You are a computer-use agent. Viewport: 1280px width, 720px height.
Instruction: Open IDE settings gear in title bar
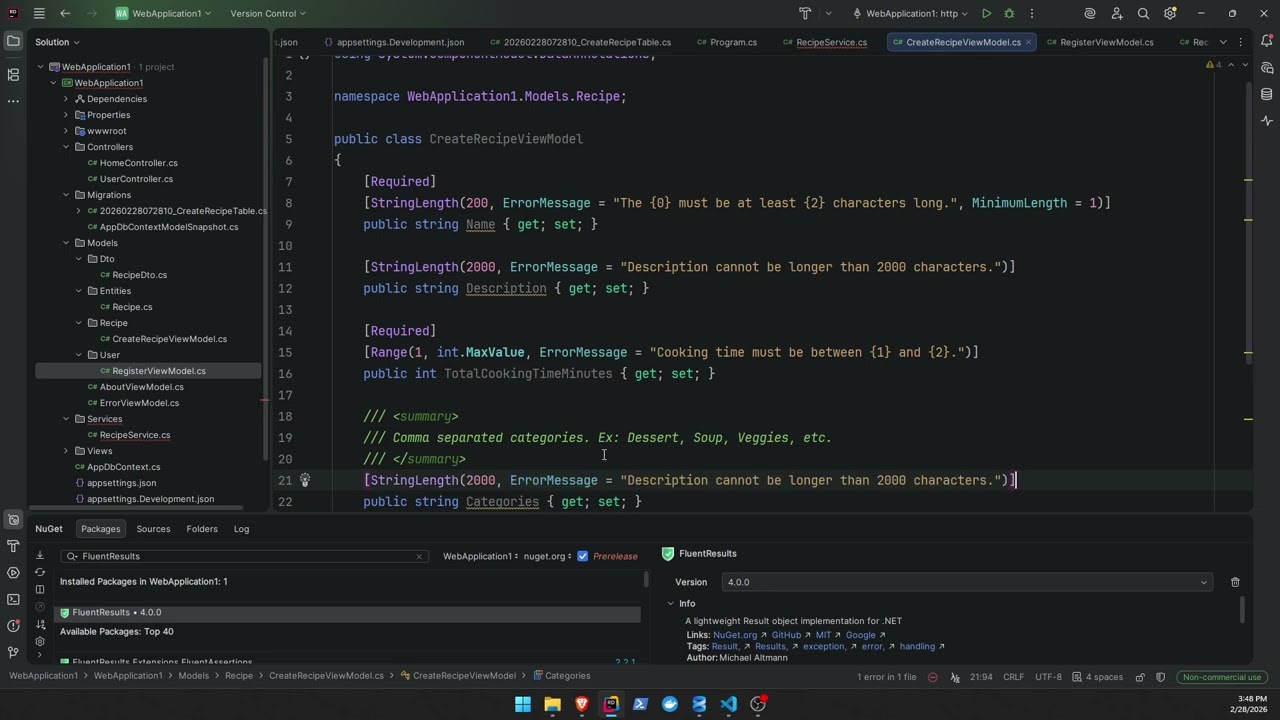click(1170, 13)
